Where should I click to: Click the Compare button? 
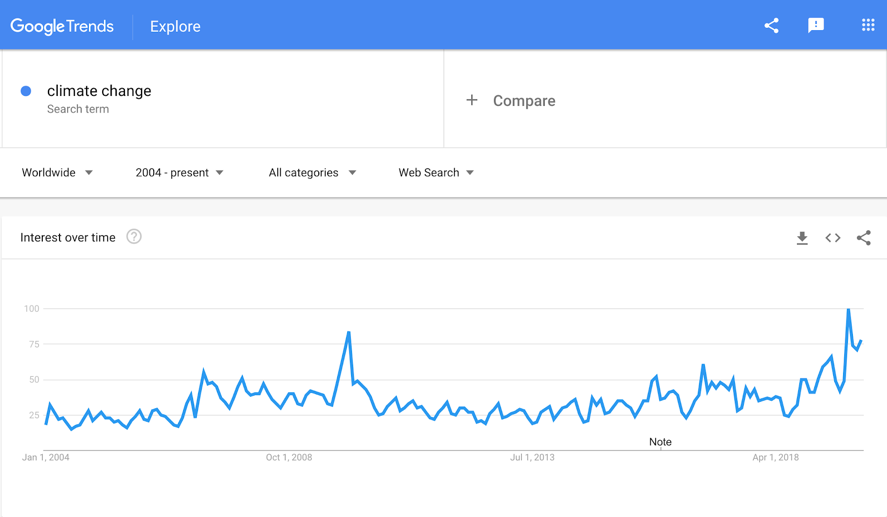[524, 101]
